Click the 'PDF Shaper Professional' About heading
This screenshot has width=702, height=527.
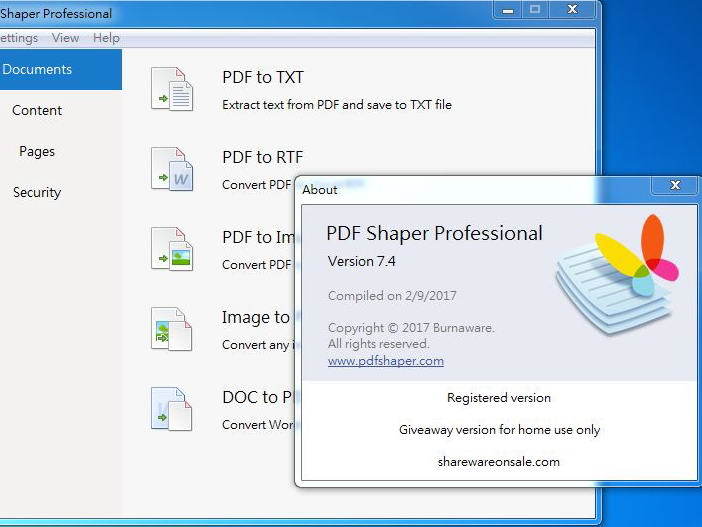point(434,234)
